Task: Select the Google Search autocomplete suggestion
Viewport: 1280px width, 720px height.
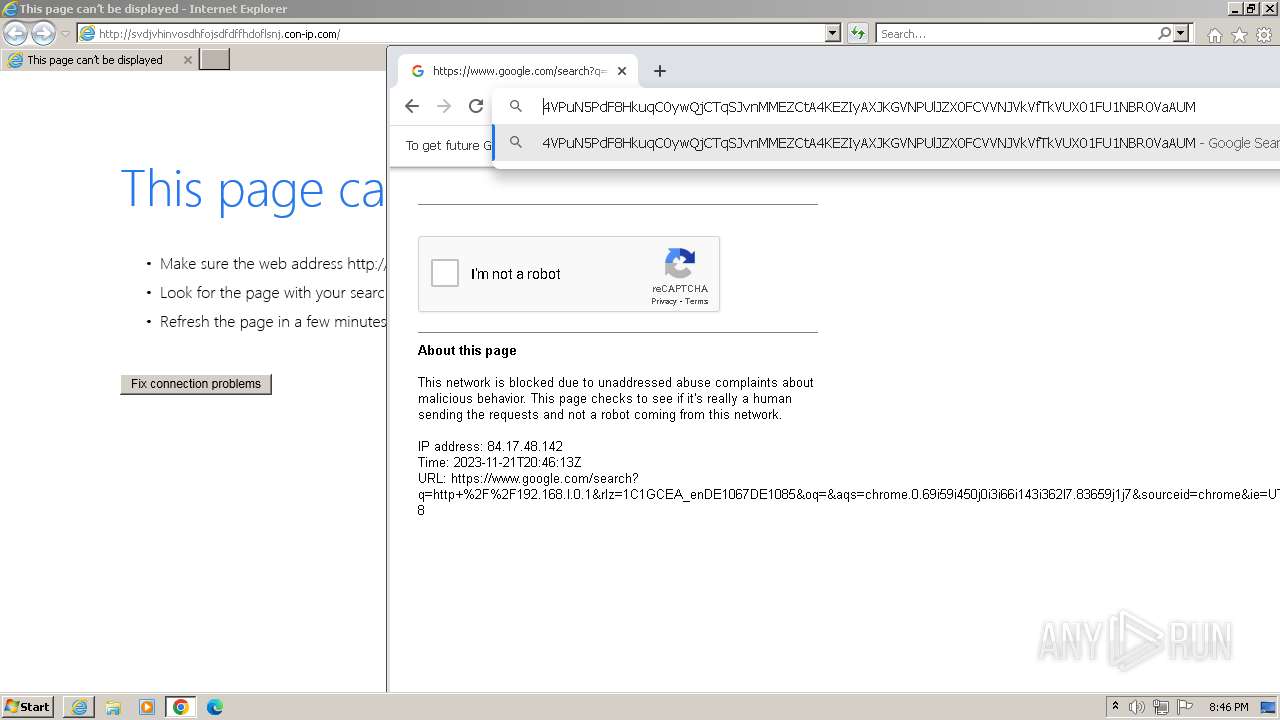Action: [x=887, y=143]
